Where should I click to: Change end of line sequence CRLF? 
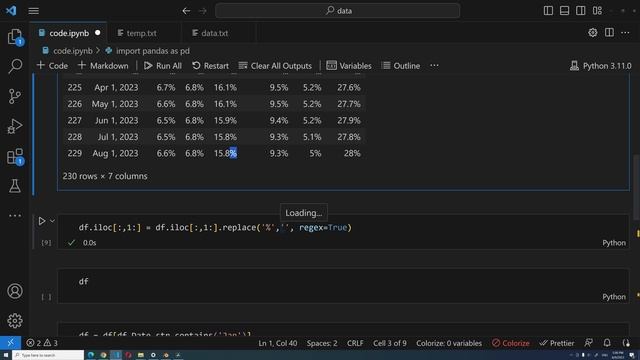[355, 343]
